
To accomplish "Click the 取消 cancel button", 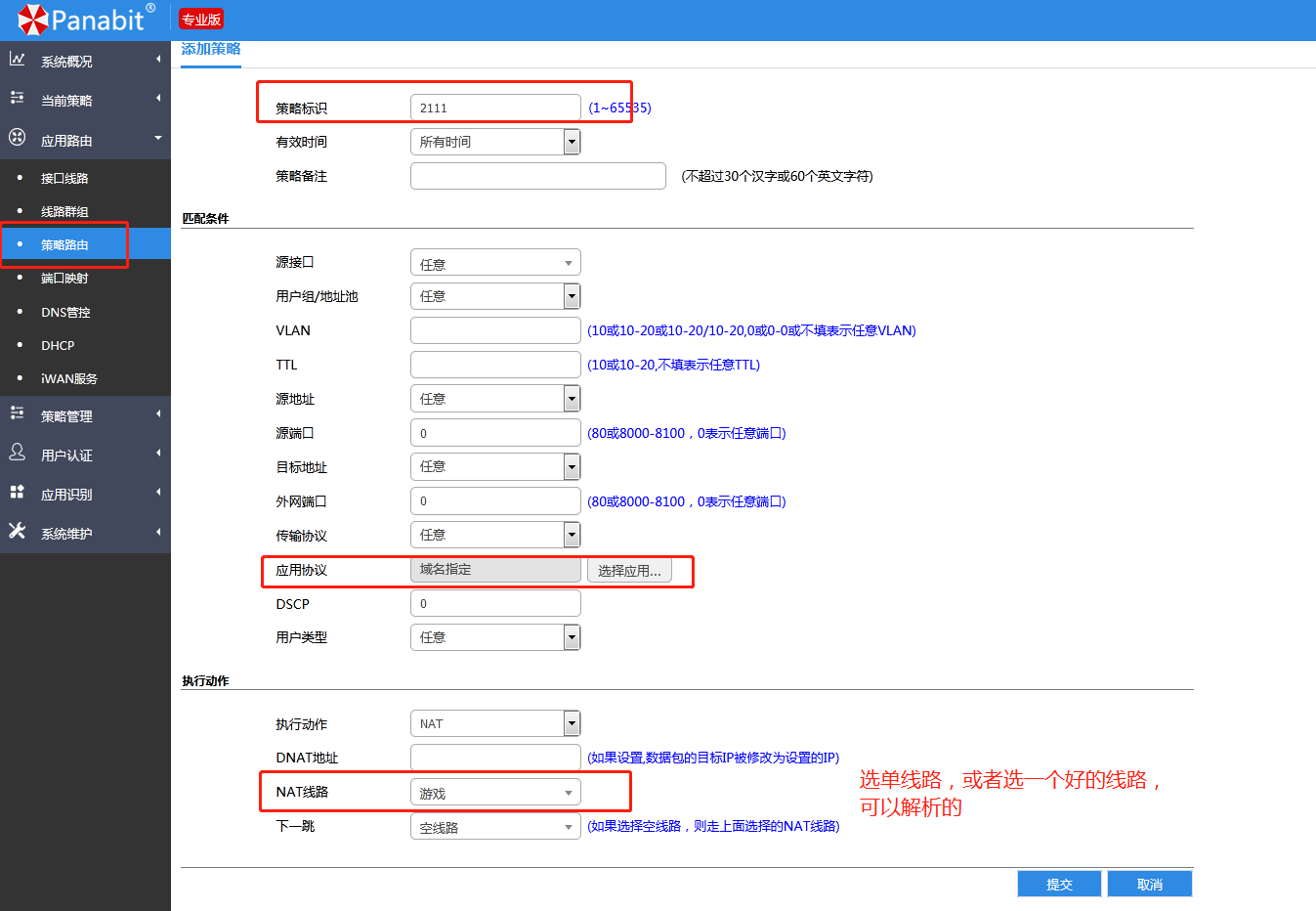I will click(x=1150, y=884).
